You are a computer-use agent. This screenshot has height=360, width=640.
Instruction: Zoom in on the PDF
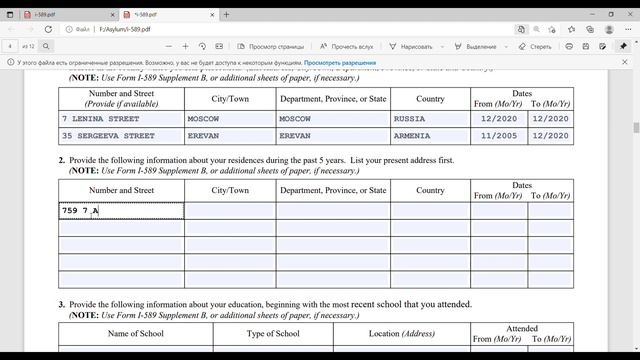click(x=185, y=47)
